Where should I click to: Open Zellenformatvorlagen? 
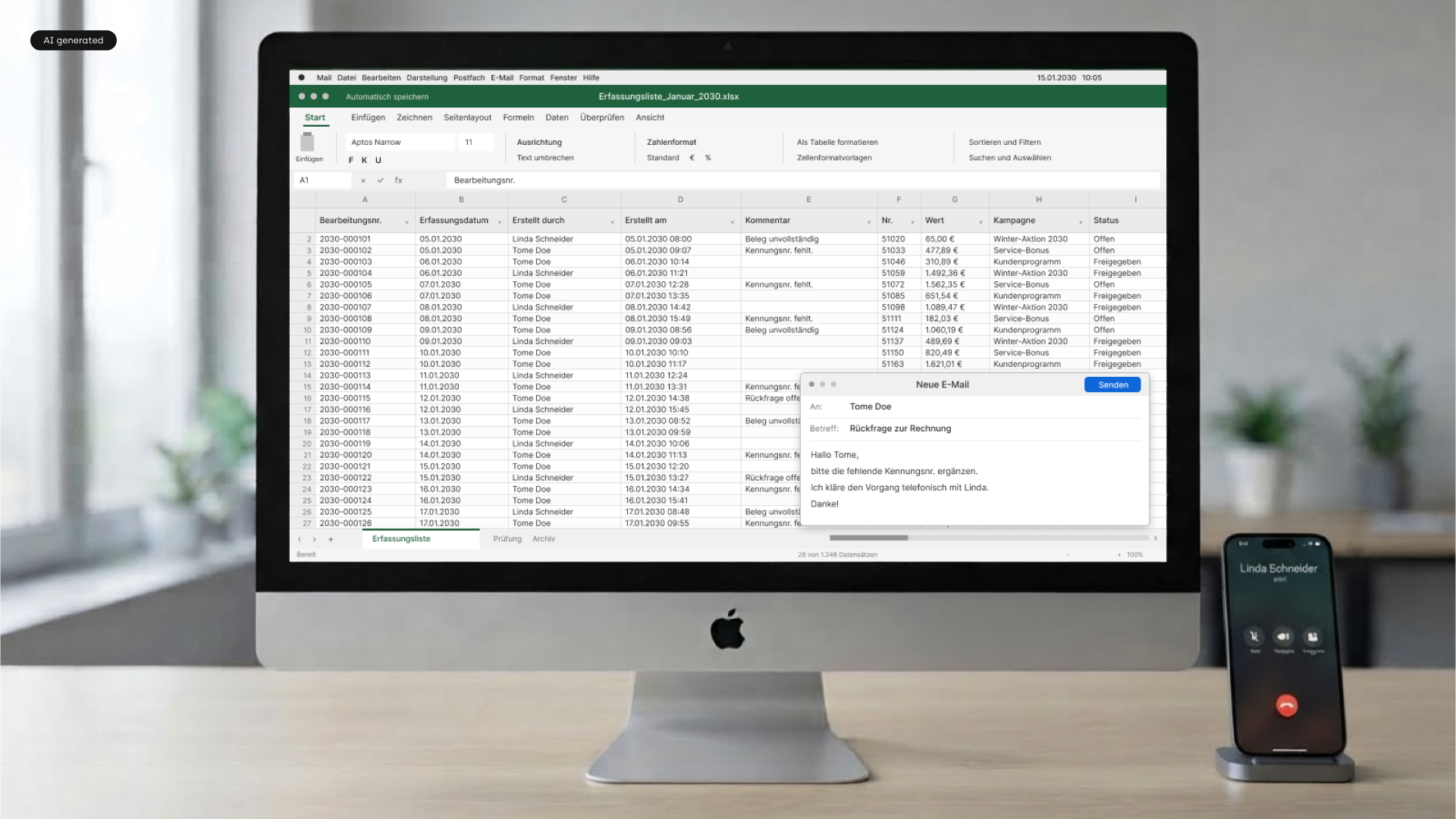click(x=834, y=158)
